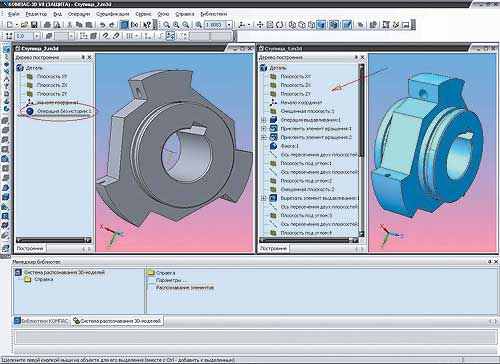Expand Приклеить элемент вращения:1 node
Image resolution: width=500 pixels, height=364 pixels.
[x=264, y=128]
